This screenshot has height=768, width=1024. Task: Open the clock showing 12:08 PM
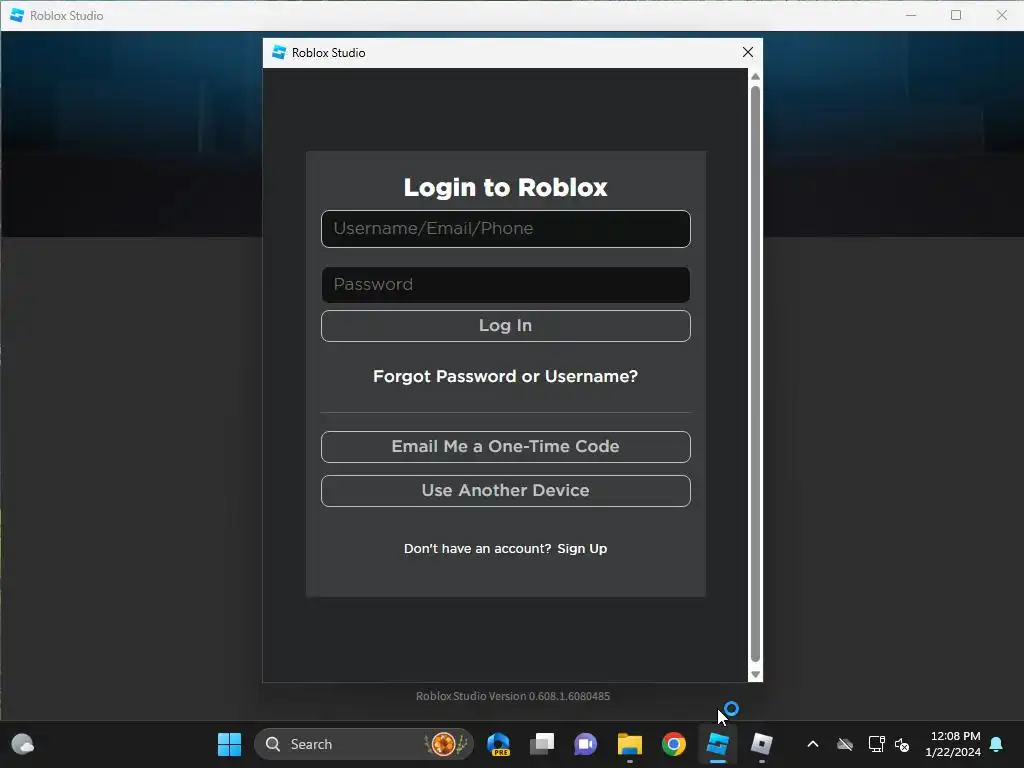(x=953, y=744)
